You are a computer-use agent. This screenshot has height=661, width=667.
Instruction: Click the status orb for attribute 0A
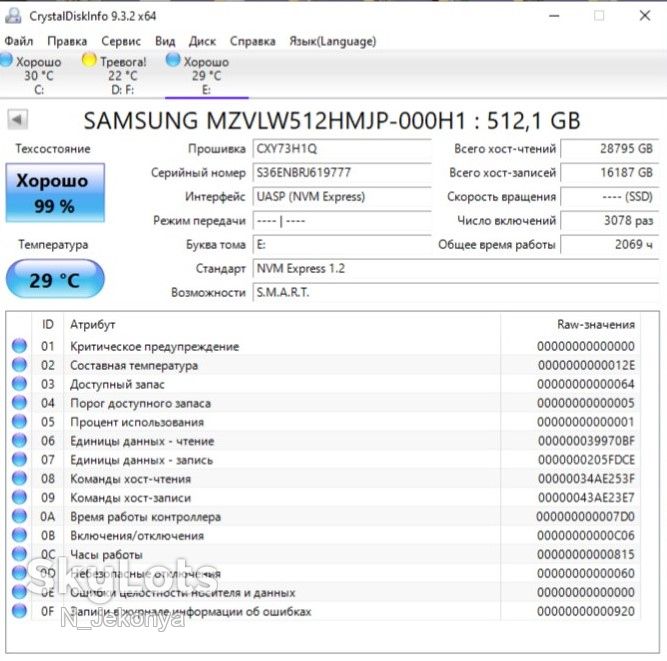19,516
